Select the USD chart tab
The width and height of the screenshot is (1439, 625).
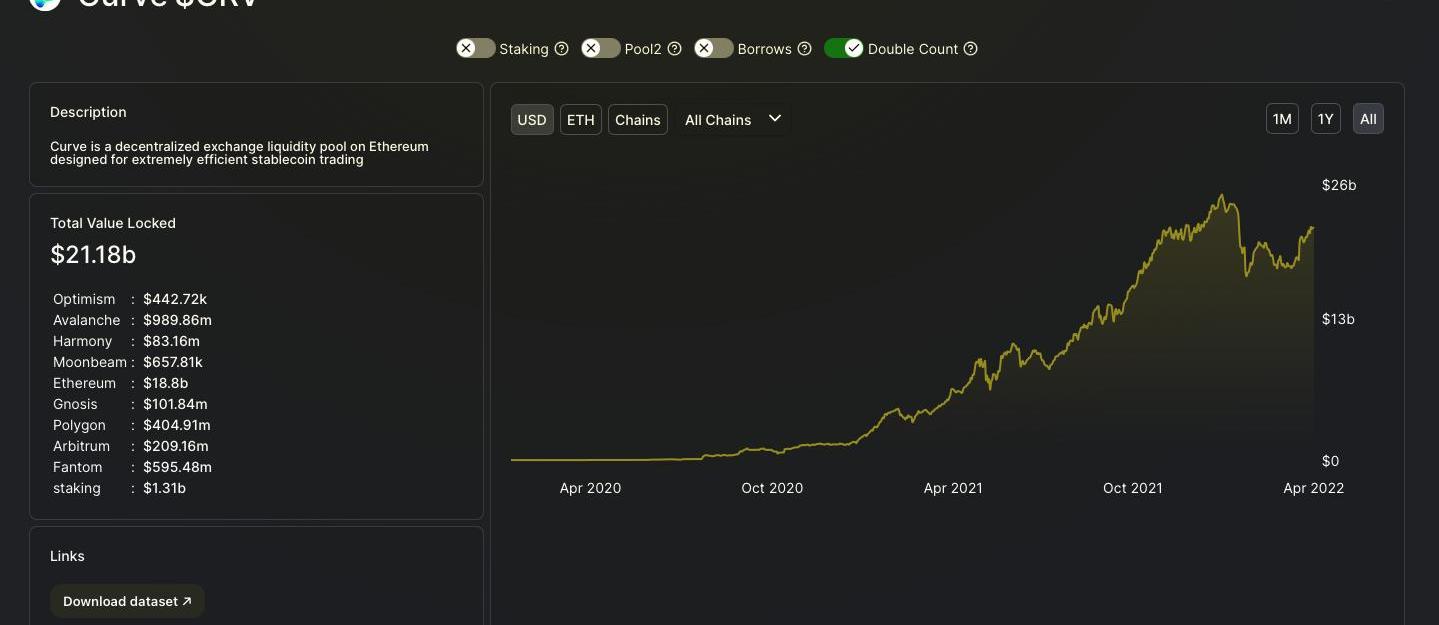[532, 120]
